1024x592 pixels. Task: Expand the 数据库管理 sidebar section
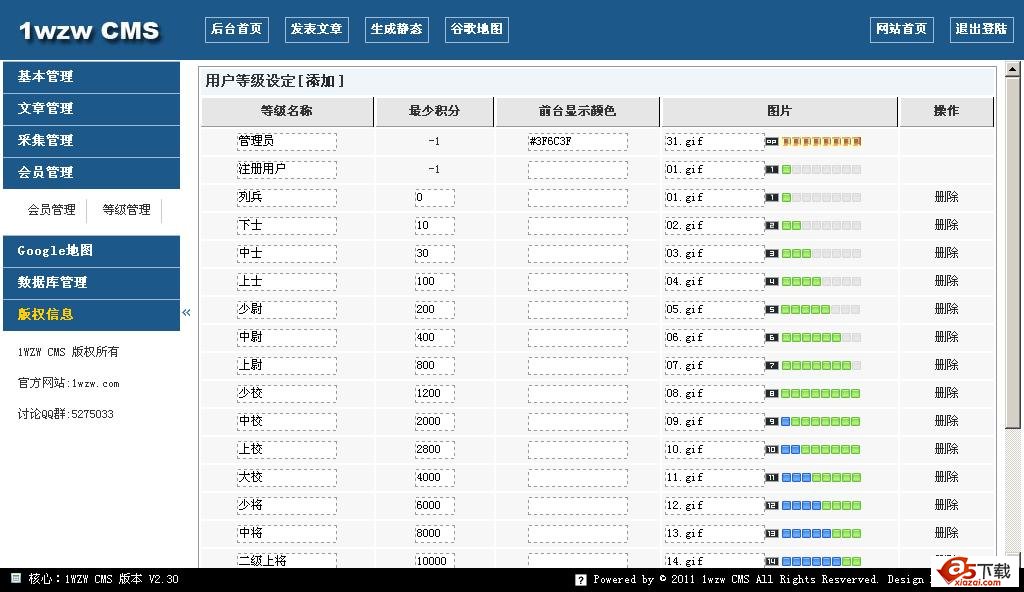[91, 283]
